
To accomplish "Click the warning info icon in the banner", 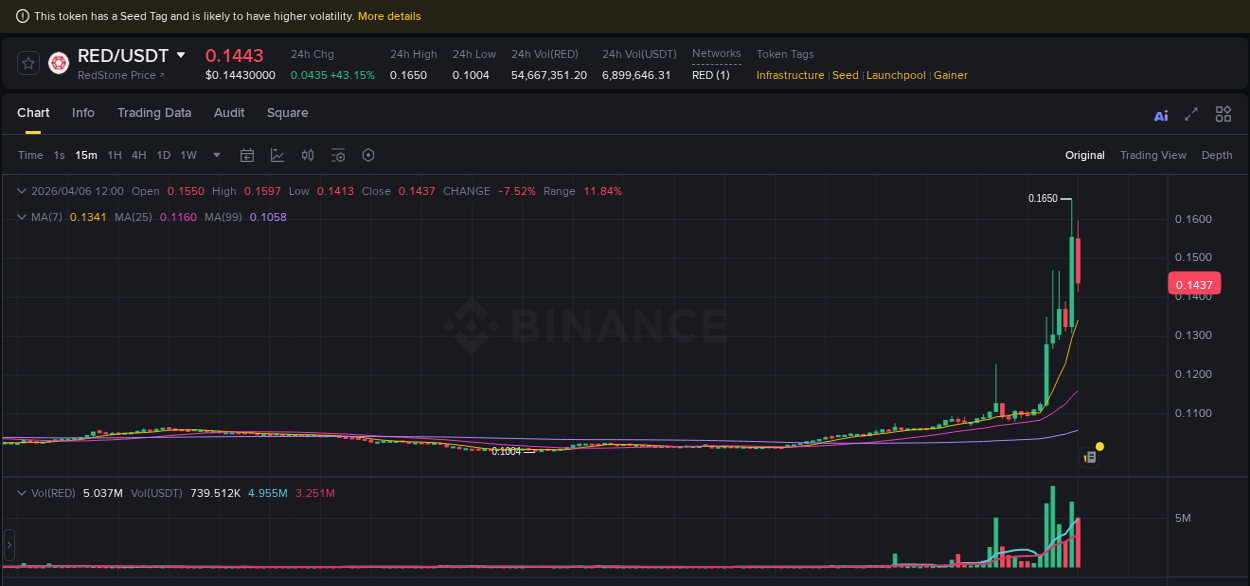I will click(x=22, y=16).
